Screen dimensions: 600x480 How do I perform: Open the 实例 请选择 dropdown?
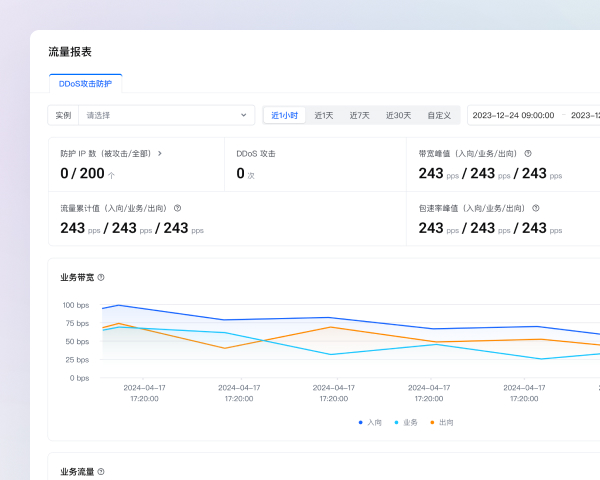pyautogui.click(x=160, y=115)
